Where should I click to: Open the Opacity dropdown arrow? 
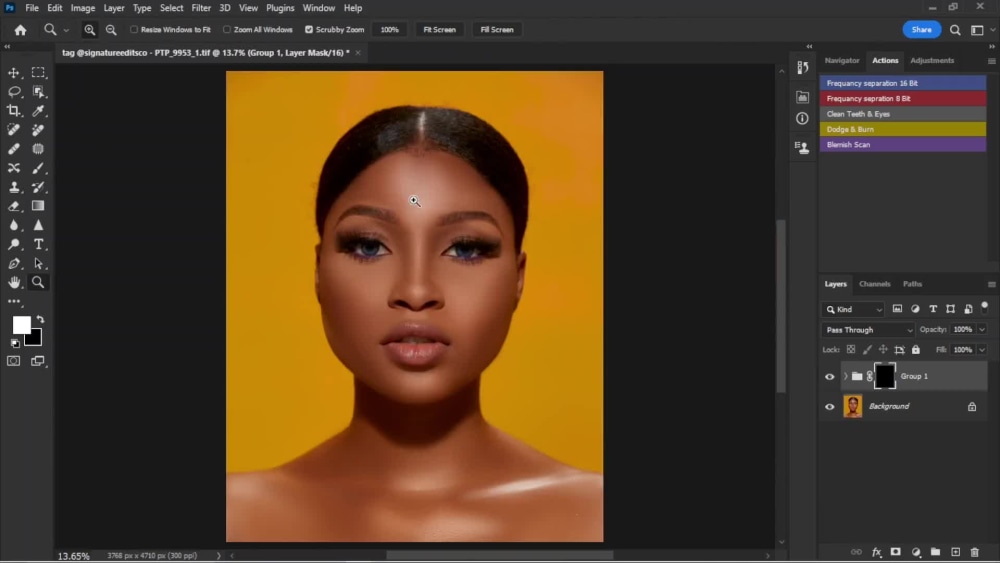click(x=982, y=330)
